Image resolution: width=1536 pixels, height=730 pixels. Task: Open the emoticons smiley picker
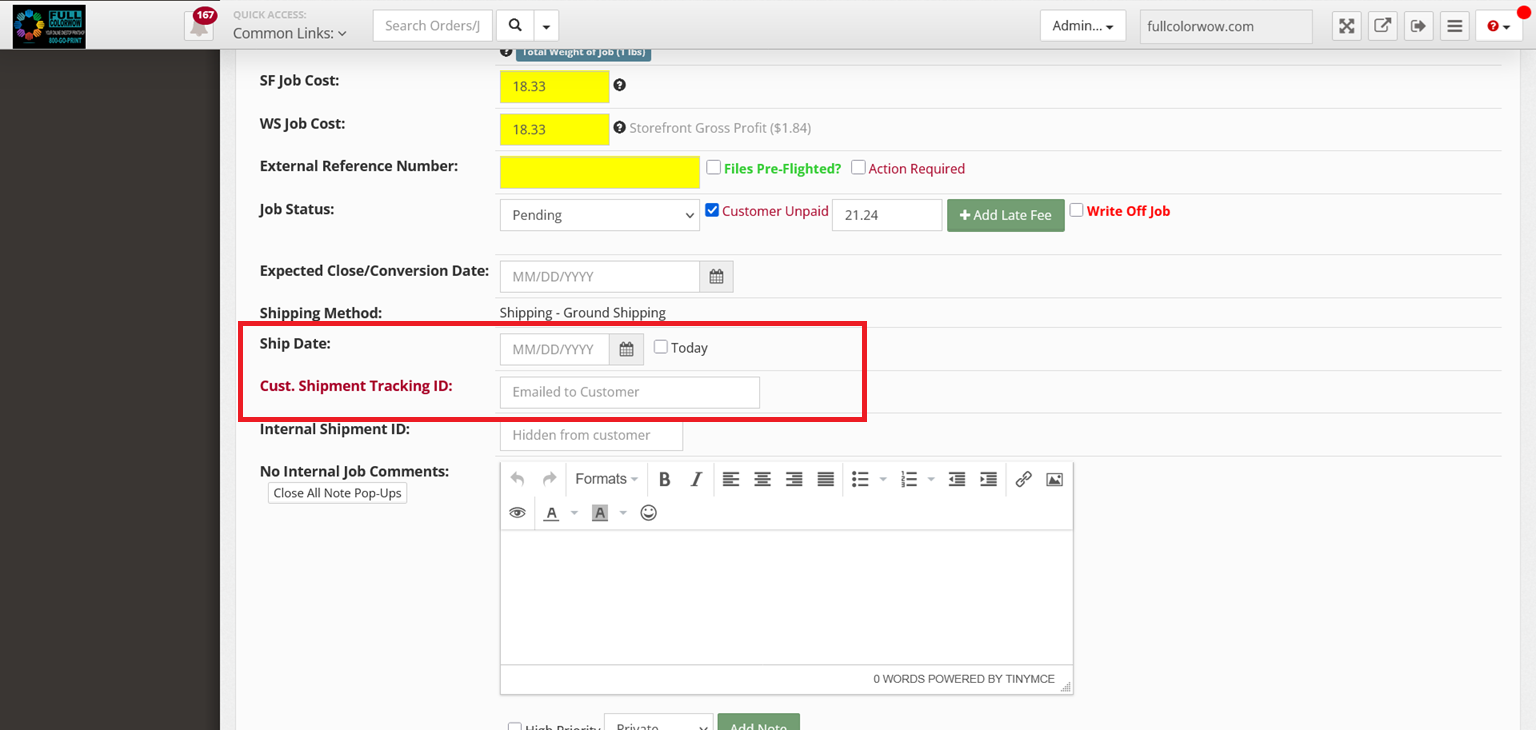point(648,512)
